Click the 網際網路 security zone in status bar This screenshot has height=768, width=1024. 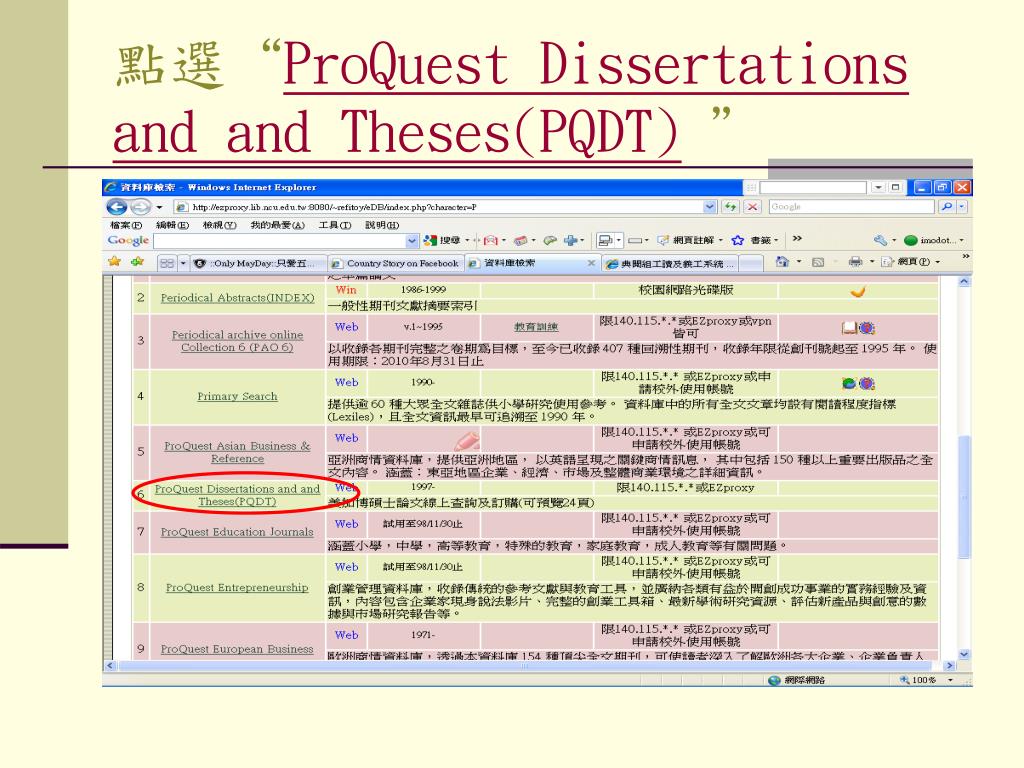coord(797,680)
